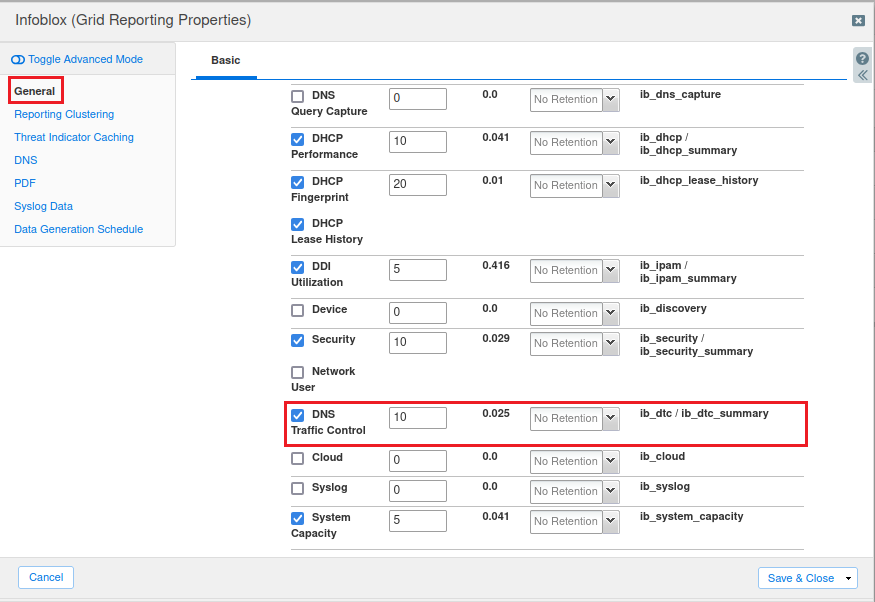Open Reporting Clustering section
The height and width of the screenshot is (602, 875).
tap(64, 114)
